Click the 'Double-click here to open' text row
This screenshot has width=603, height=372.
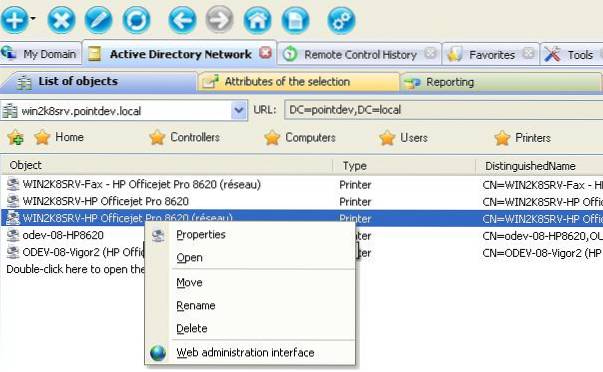[75, 269]
